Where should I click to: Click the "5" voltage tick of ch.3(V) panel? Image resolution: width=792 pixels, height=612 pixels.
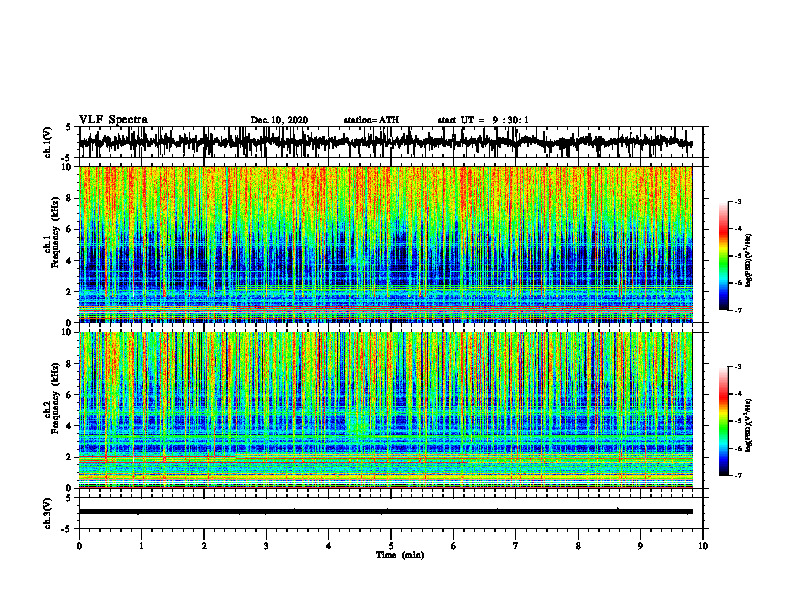point(68,498)
